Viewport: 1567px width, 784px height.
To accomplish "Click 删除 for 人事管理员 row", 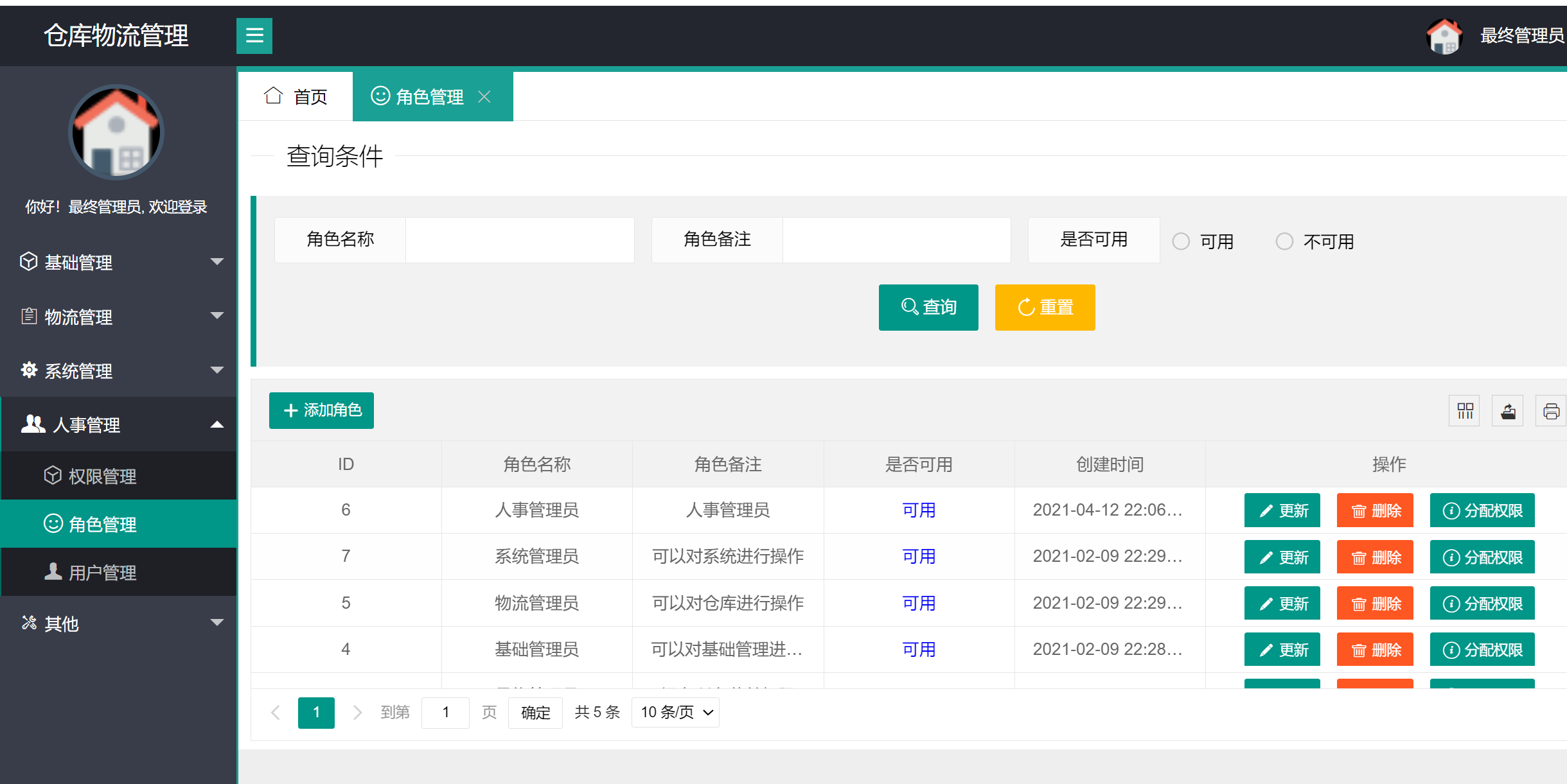I will (1375, 510).
